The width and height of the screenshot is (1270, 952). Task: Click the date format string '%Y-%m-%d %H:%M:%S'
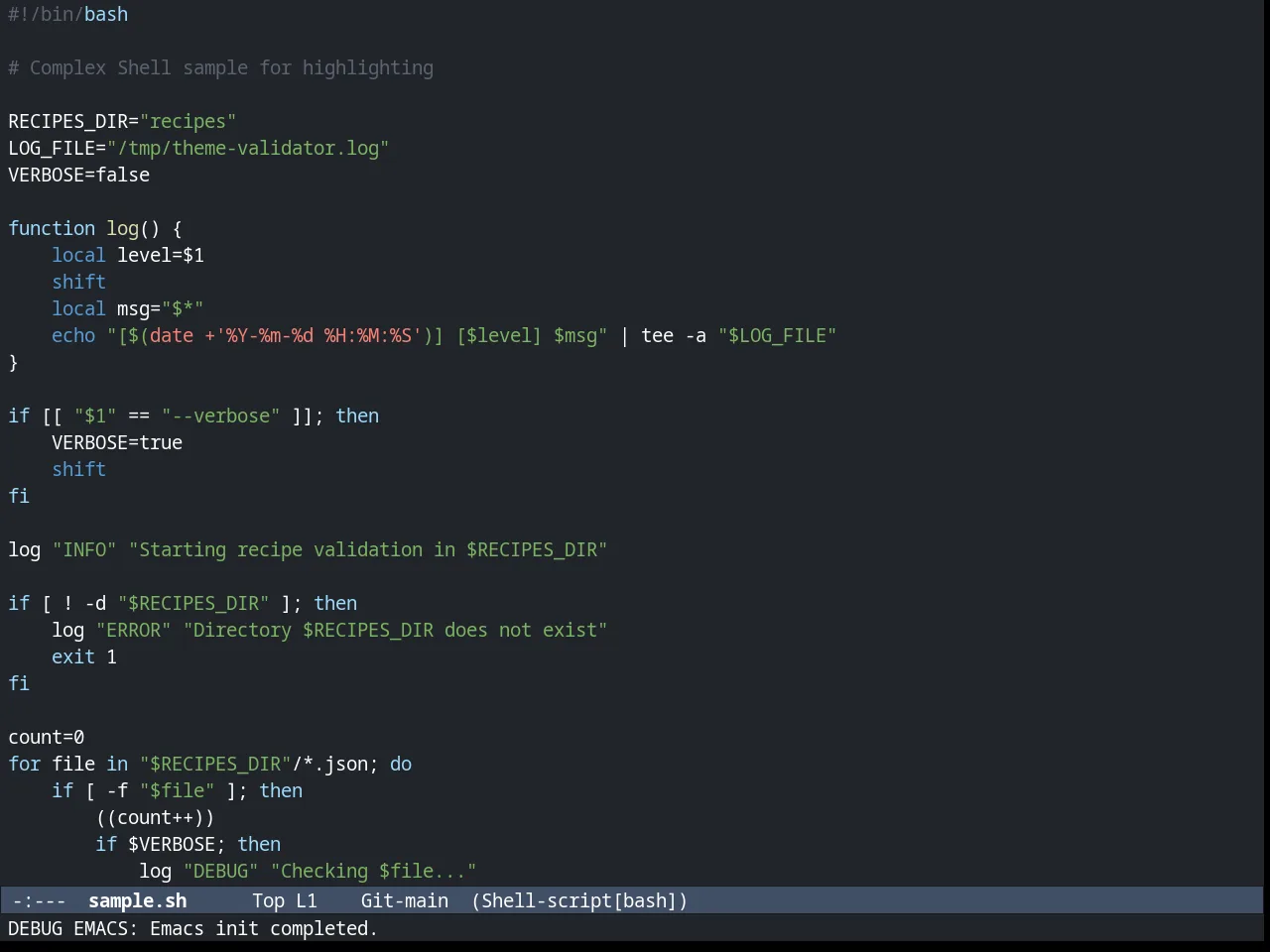click(318, 335)
